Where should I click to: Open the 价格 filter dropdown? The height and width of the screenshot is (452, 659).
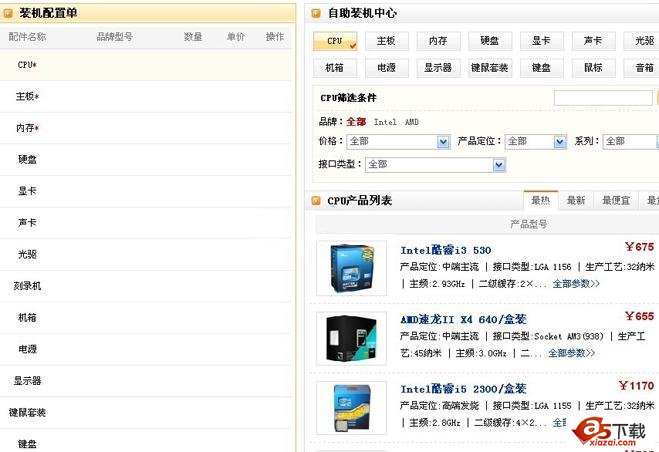coord(398,142)
